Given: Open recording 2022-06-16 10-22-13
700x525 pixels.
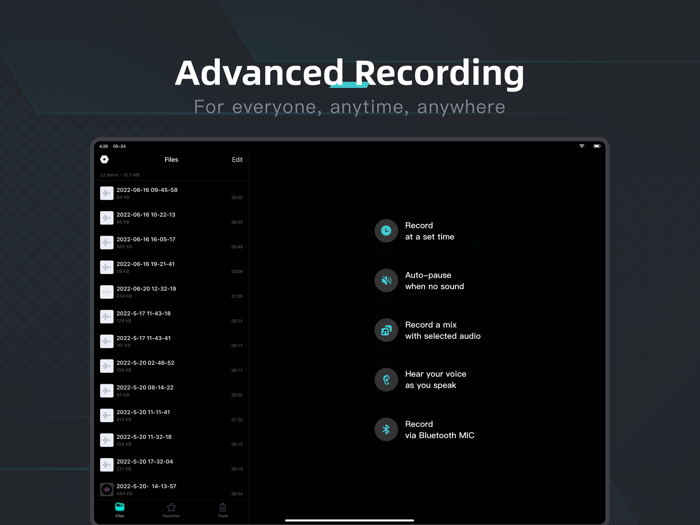Looking at the screenshot, I should click(x=171, y=218).
